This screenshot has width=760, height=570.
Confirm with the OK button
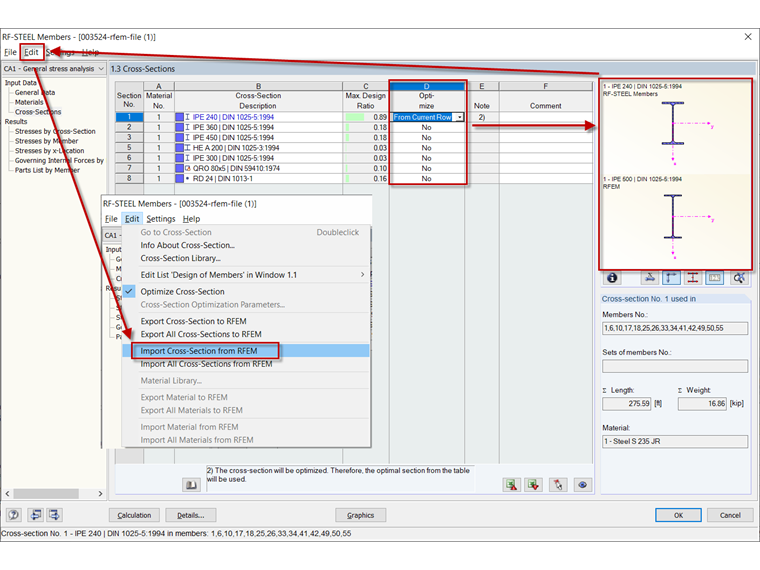point(678,515)
